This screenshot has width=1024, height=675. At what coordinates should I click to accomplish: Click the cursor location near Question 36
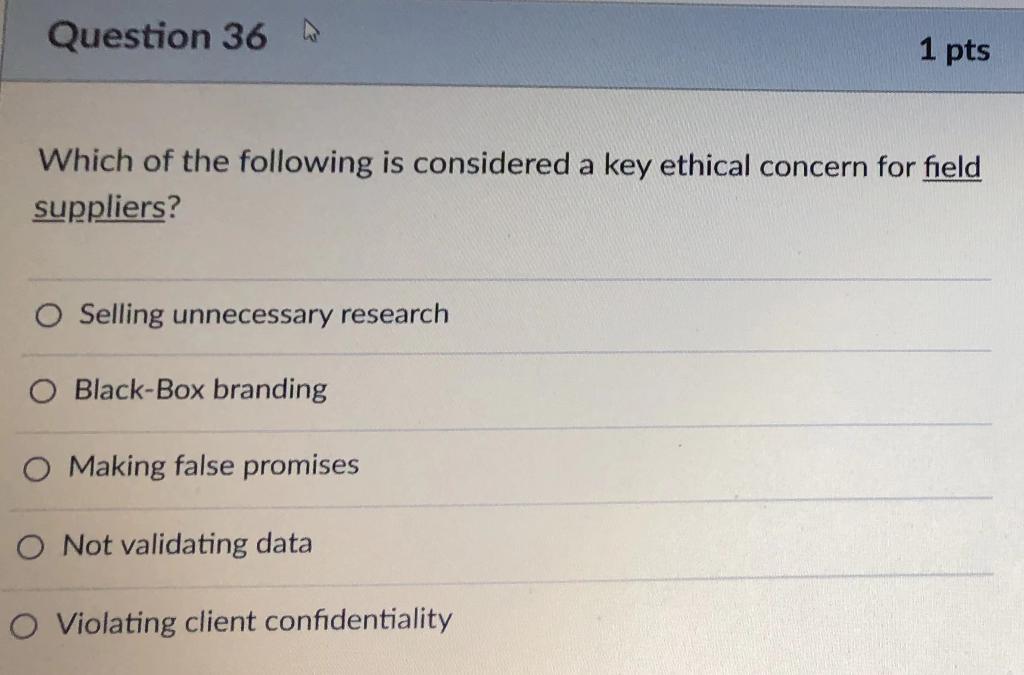point(308,30)
